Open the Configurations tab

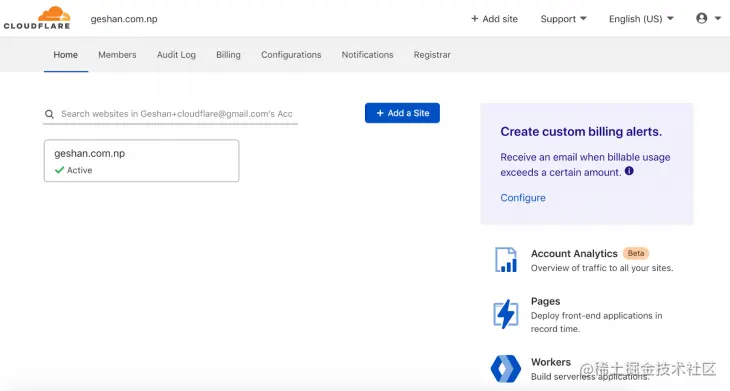291,55
